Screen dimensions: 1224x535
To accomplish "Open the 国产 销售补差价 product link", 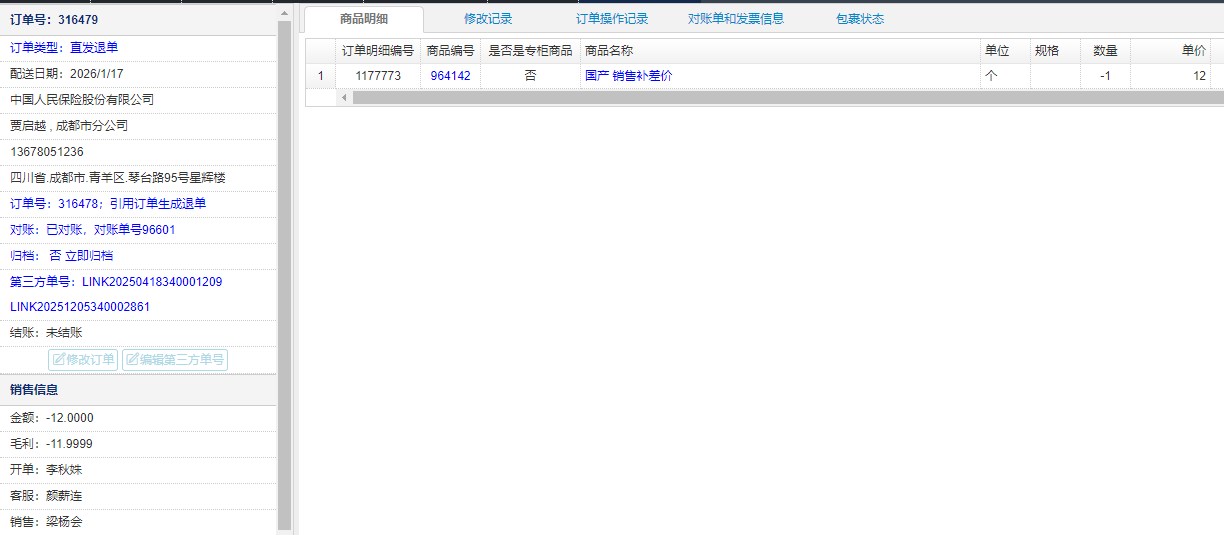I will point(628,76).
